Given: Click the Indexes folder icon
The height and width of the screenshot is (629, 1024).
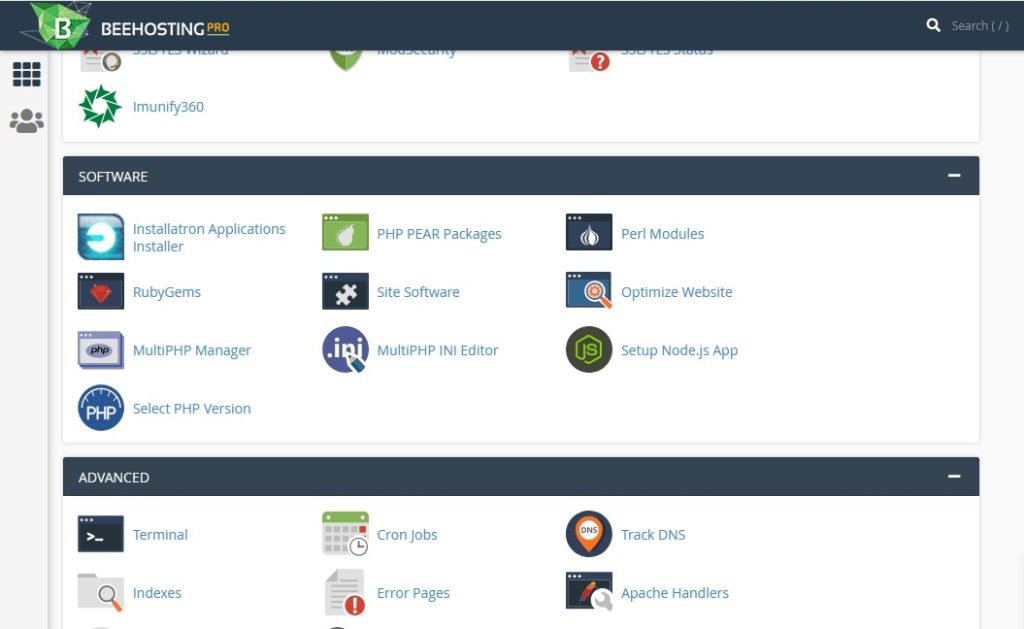Looking at the screenshot, I should pyautogui.click(x=101, y=592).
